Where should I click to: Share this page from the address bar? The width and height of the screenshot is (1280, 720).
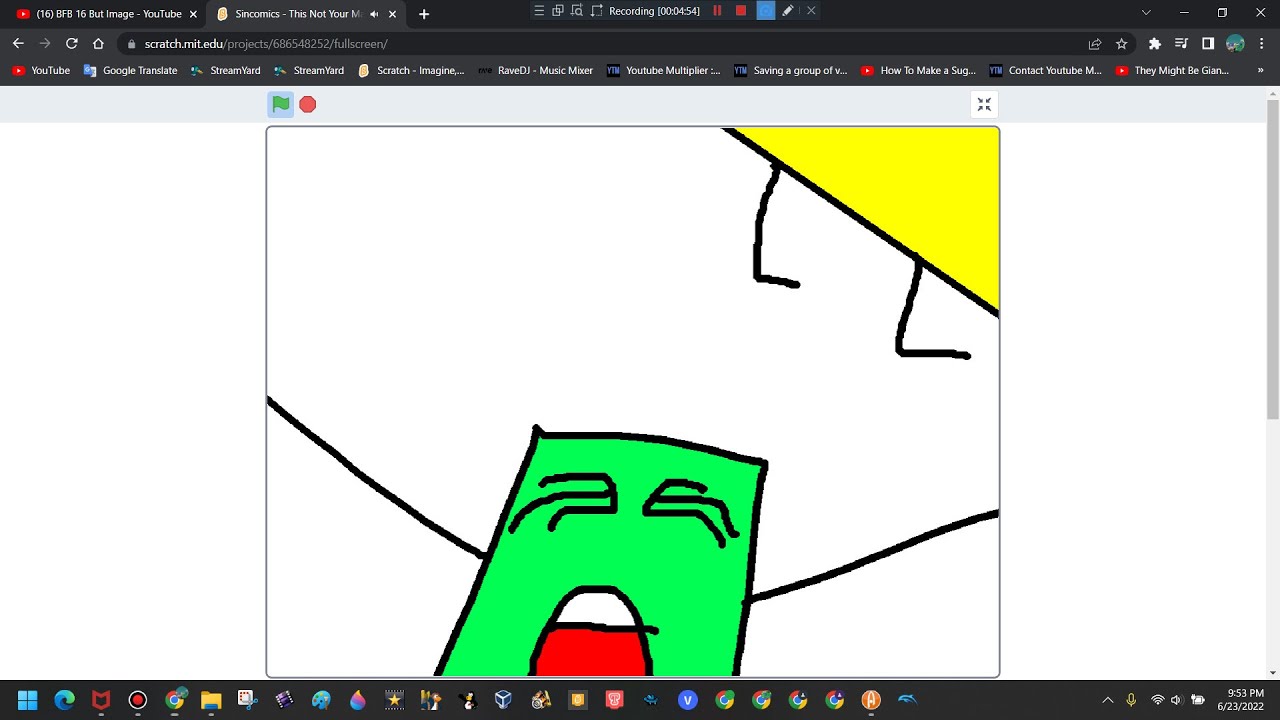pyautogui.click(x=1095, y=44)
